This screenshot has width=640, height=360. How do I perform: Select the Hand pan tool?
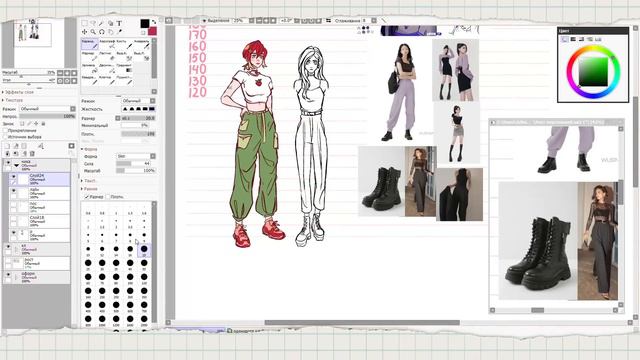pos(111,31)
